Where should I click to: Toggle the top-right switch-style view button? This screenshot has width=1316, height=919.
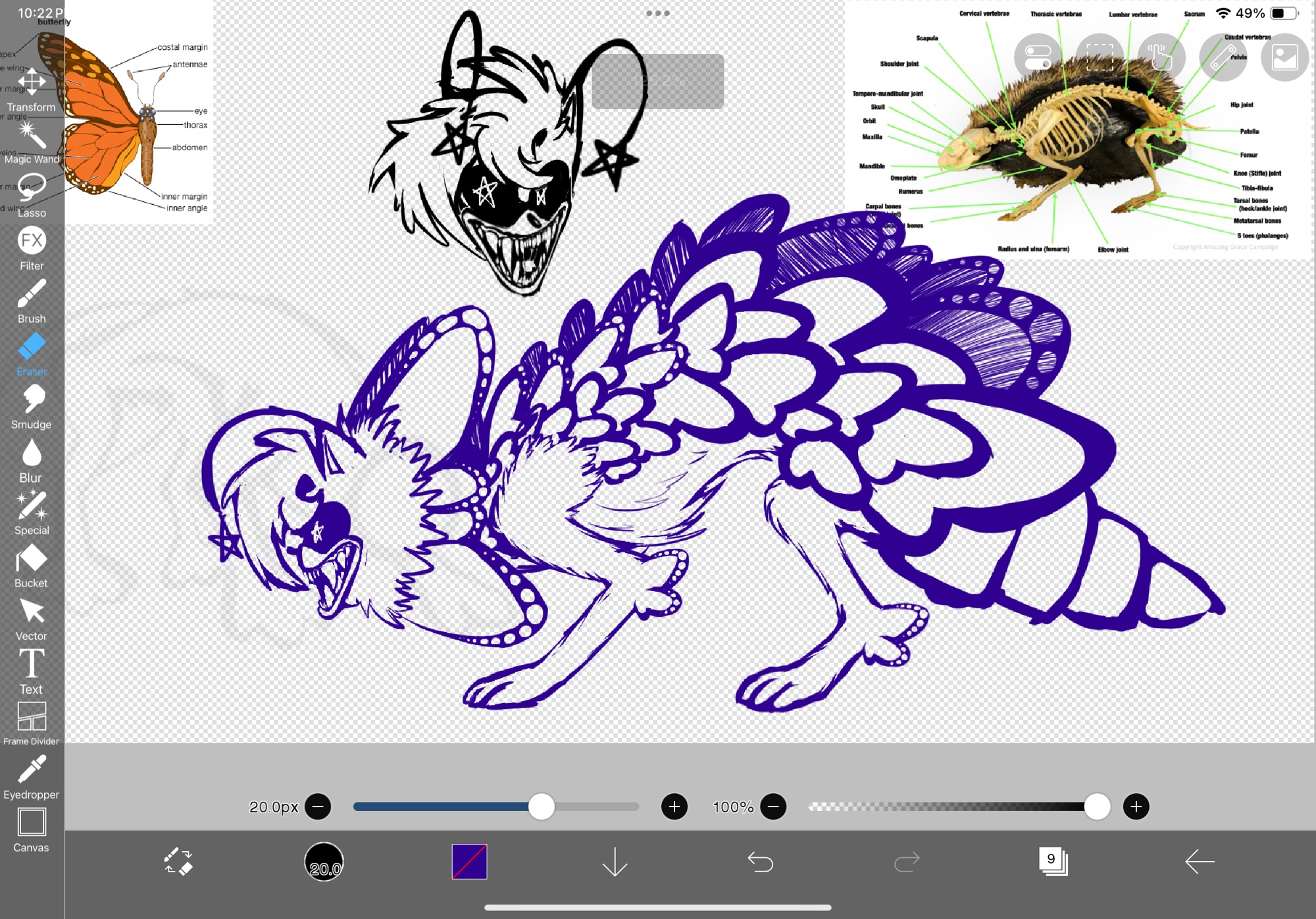pyautogui.click(x=1038, y=57)
